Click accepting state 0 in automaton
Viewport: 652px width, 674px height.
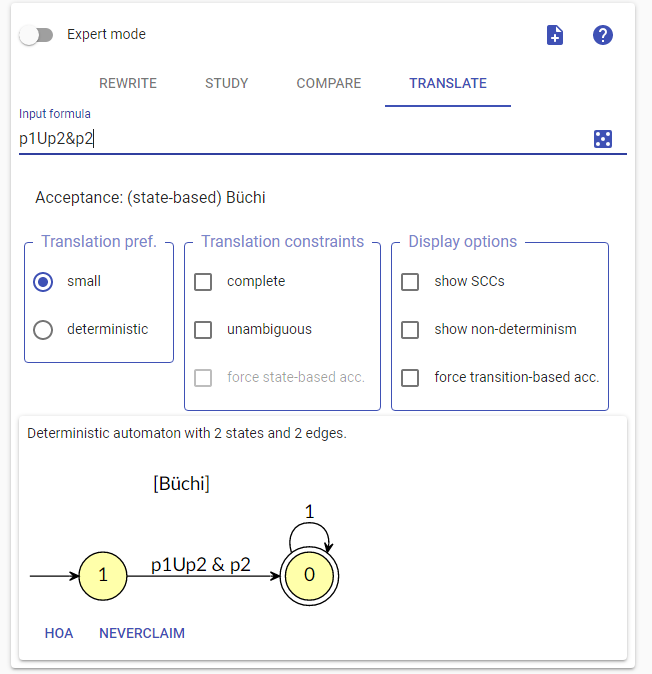(309, 576)
